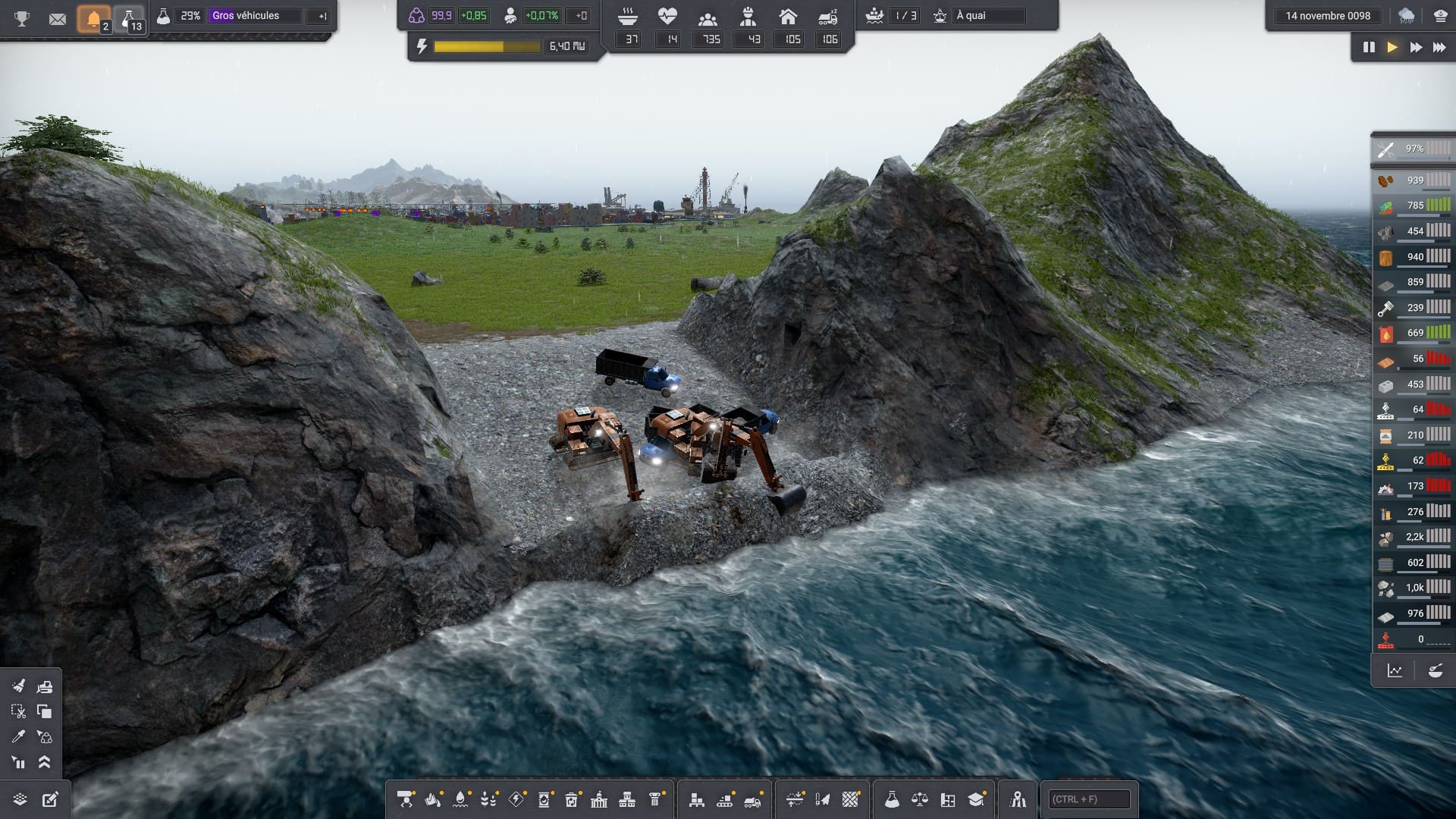Open the trophy goals icon
1456x819 pixels.
22,17
